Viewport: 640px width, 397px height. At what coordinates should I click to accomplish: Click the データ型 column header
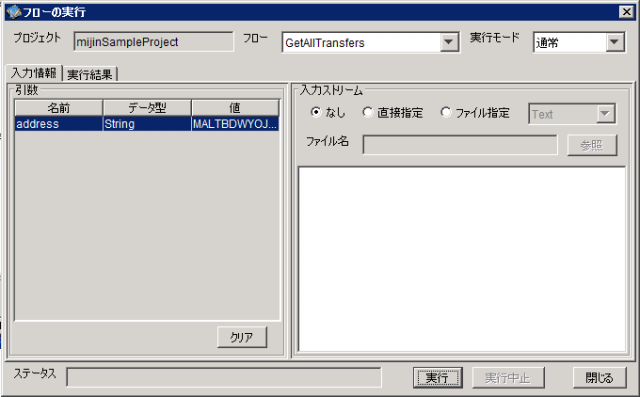coord(147,108)
